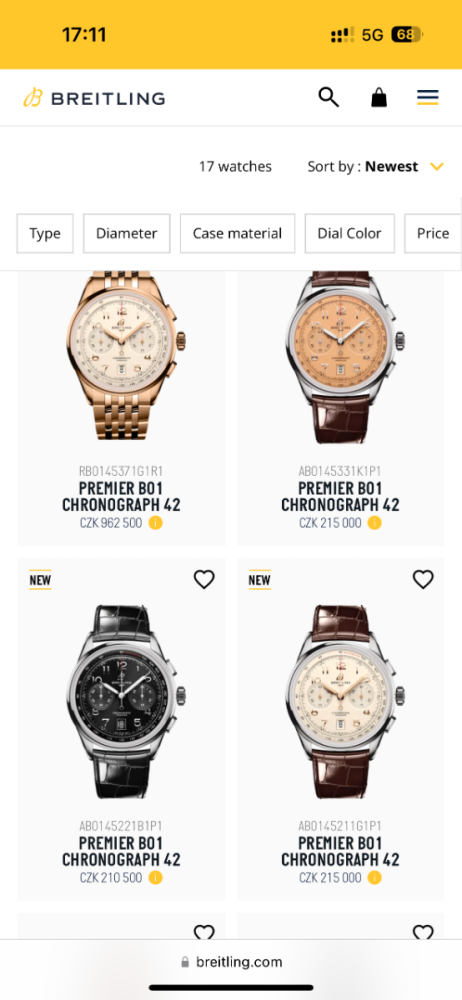
Task: Click the Breitling logo in header
Action: pos(94,98)
